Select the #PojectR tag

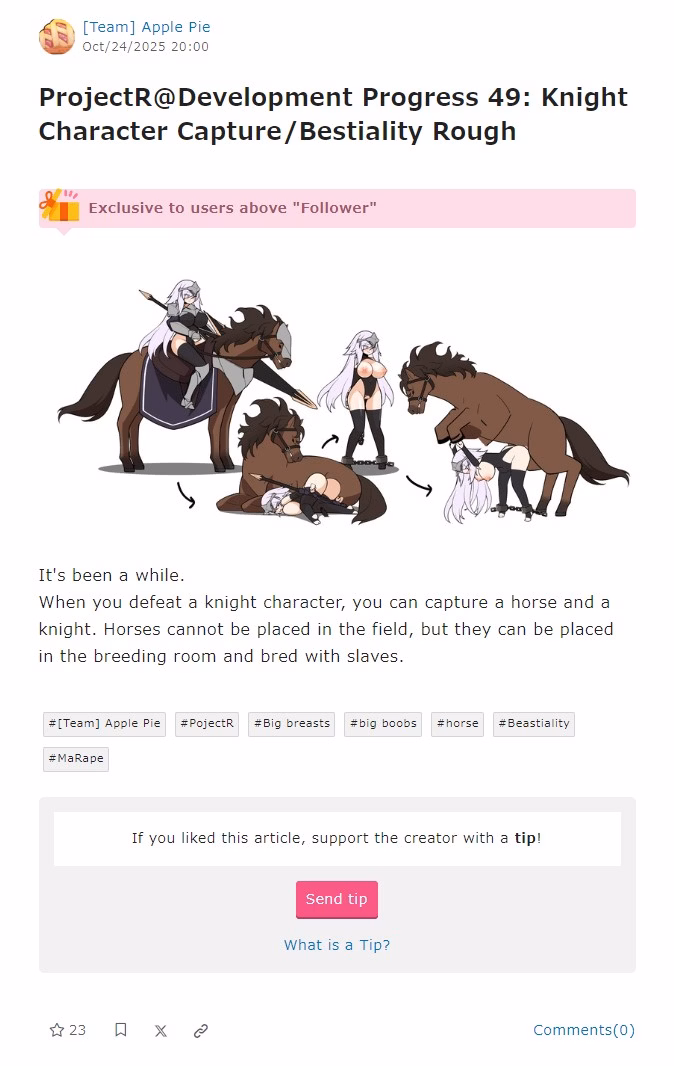[207, 723]
